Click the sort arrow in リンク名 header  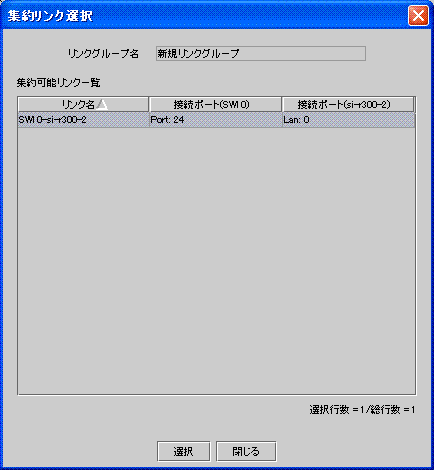102,105
